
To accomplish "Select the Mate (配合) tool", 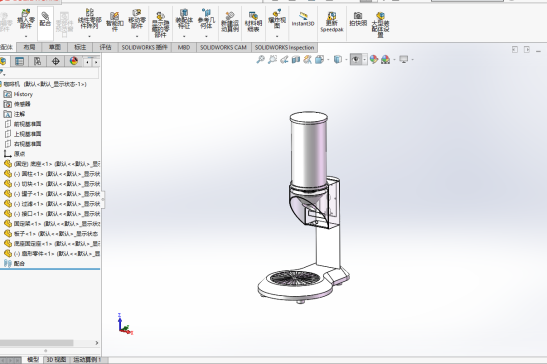I will pyautogui.click(x=45, y=20).
